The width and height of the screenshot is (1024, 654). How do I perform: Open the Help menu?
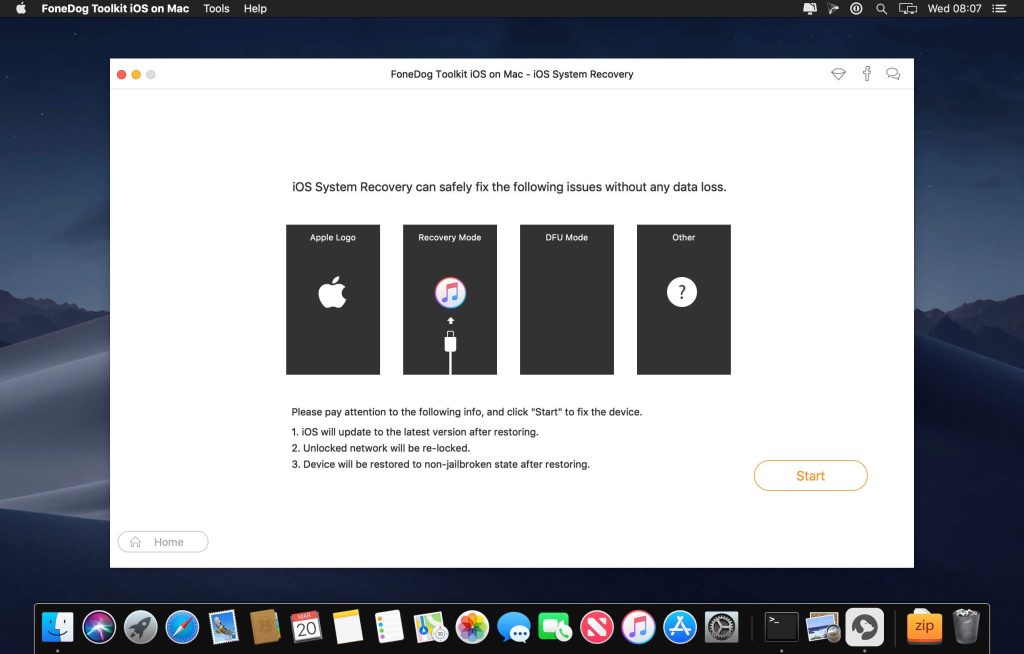255,8
